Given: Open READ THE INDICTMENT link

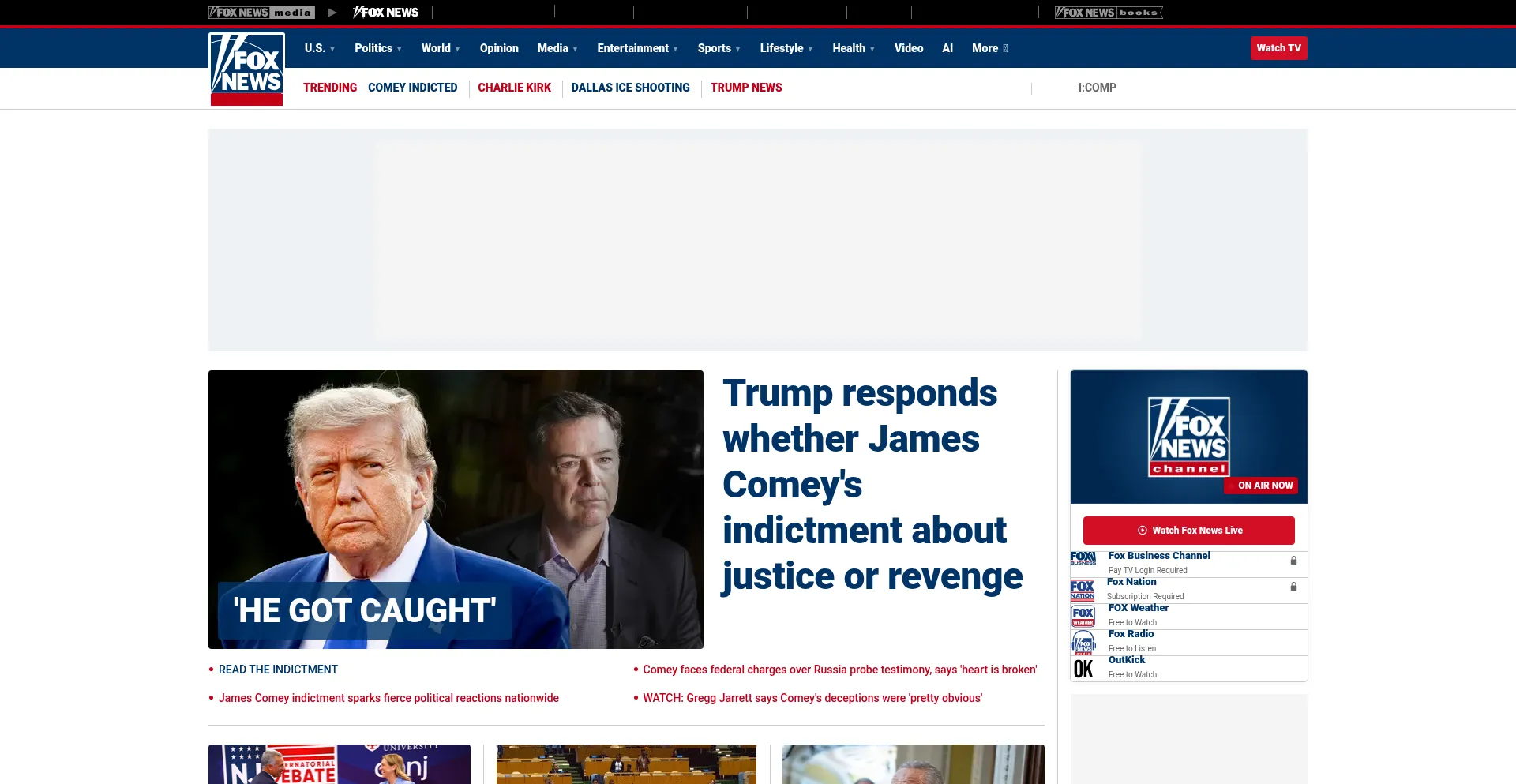Looking at the screenshot, I should [278, 670].
